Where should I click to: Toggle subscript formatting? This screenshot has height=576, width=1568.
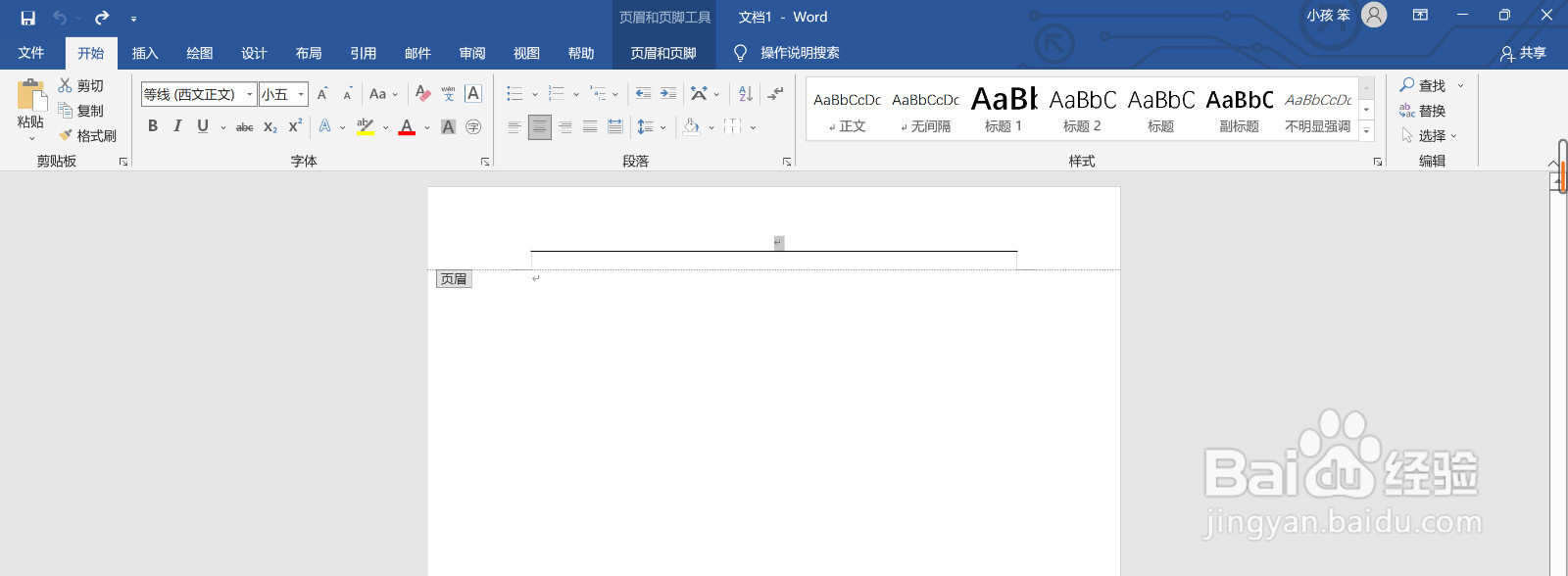pos(270,126)
